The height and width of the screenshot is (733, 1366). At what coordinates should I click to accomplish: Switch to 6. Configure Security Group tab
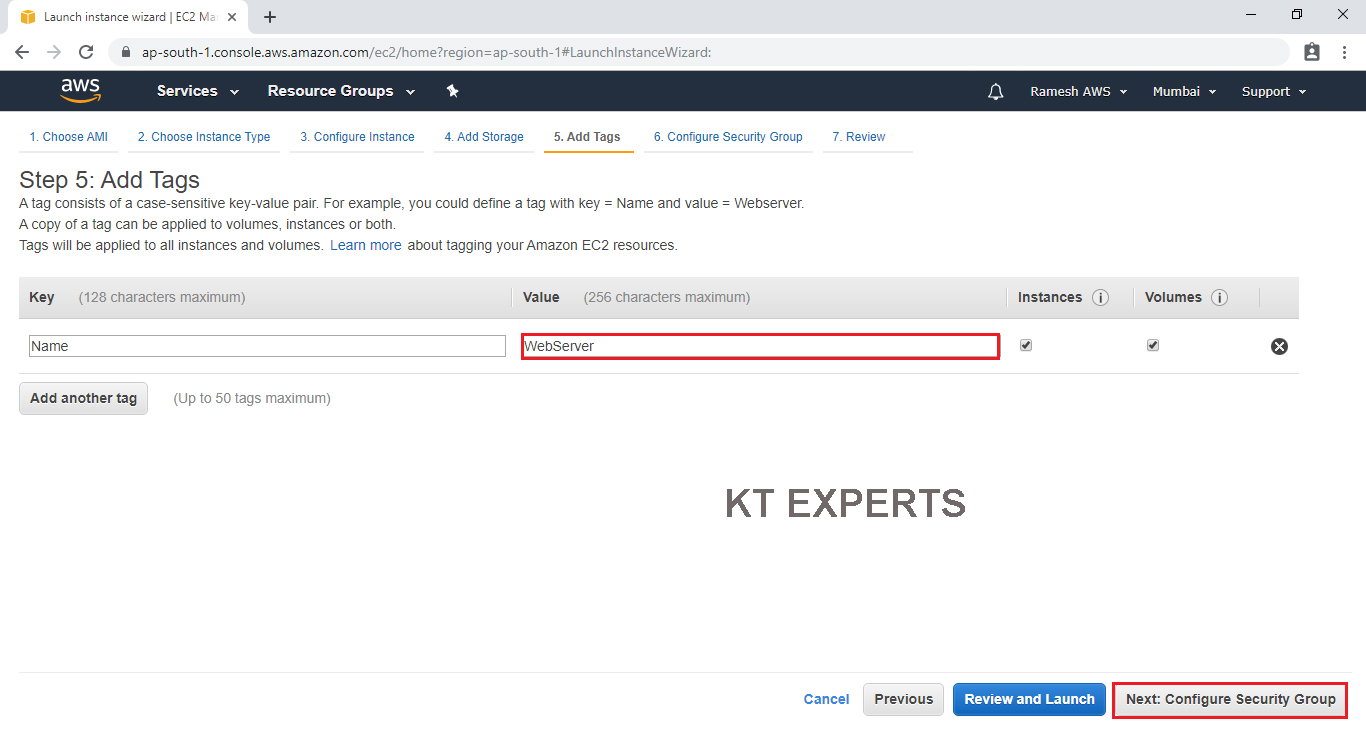coord(728,137)
